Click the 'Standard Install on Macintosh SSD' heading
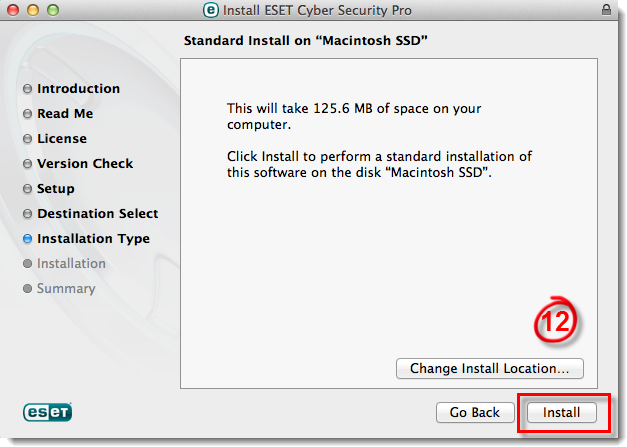627x447 pixels. click(x=306, y=40)
